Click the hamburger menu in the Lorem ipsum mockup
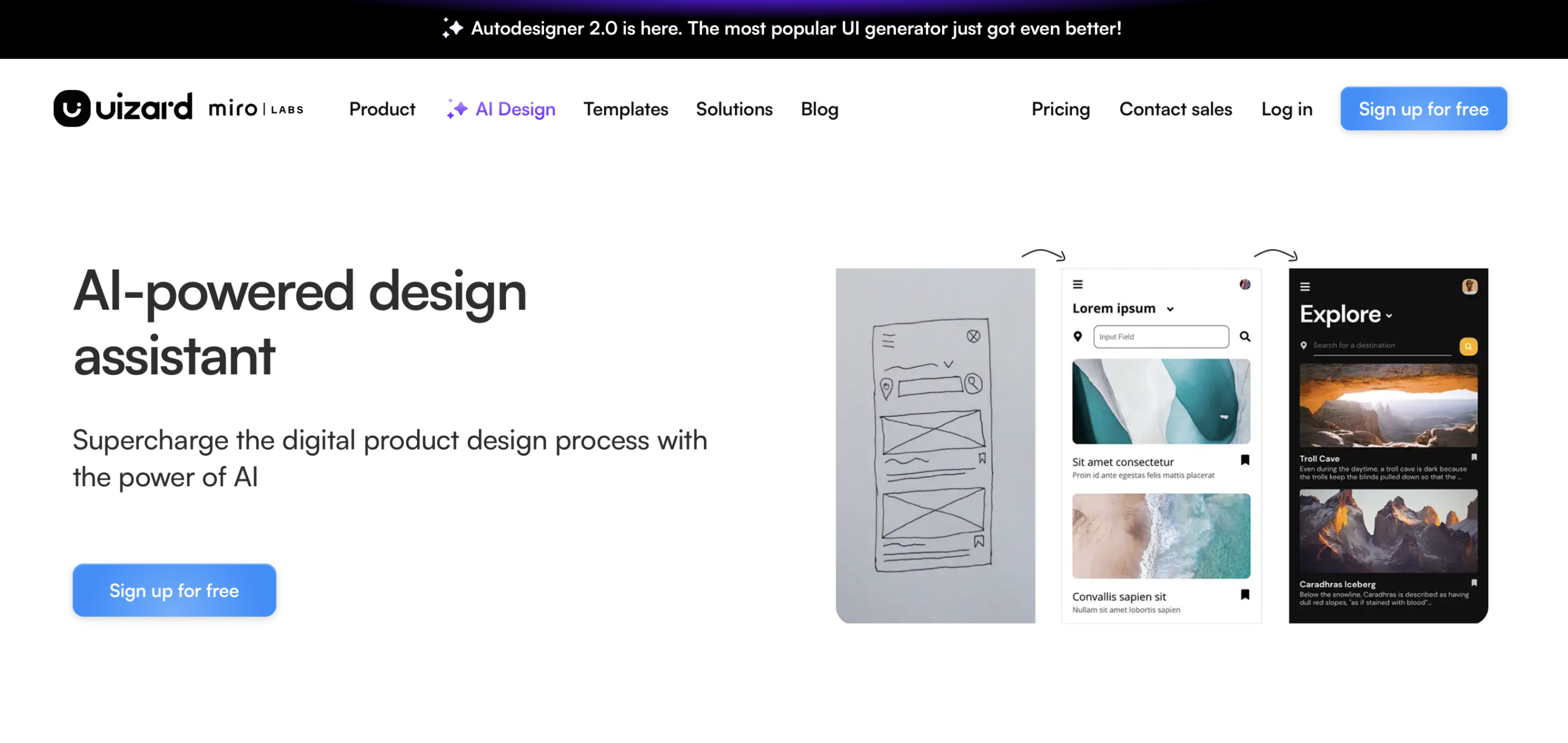Viewport: 1568px width, 743px height. (x=1078, y=284)
